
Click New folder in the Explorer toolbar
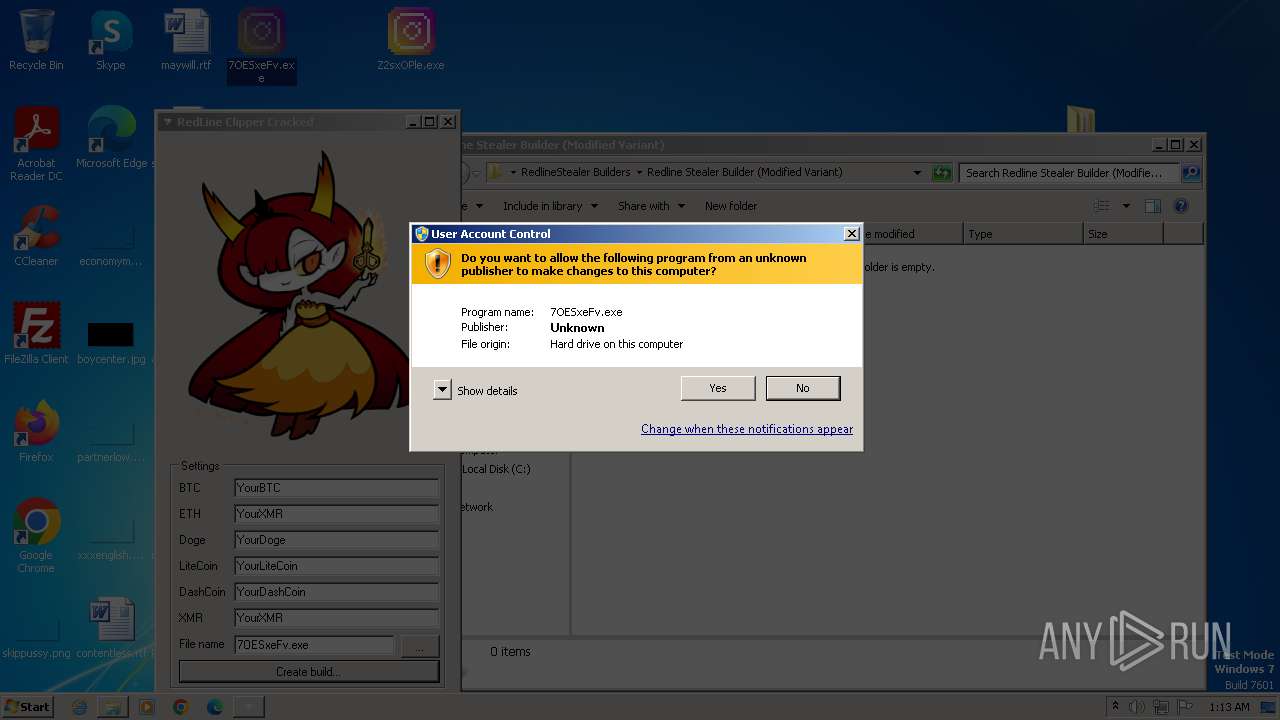(x=731, y=206)
